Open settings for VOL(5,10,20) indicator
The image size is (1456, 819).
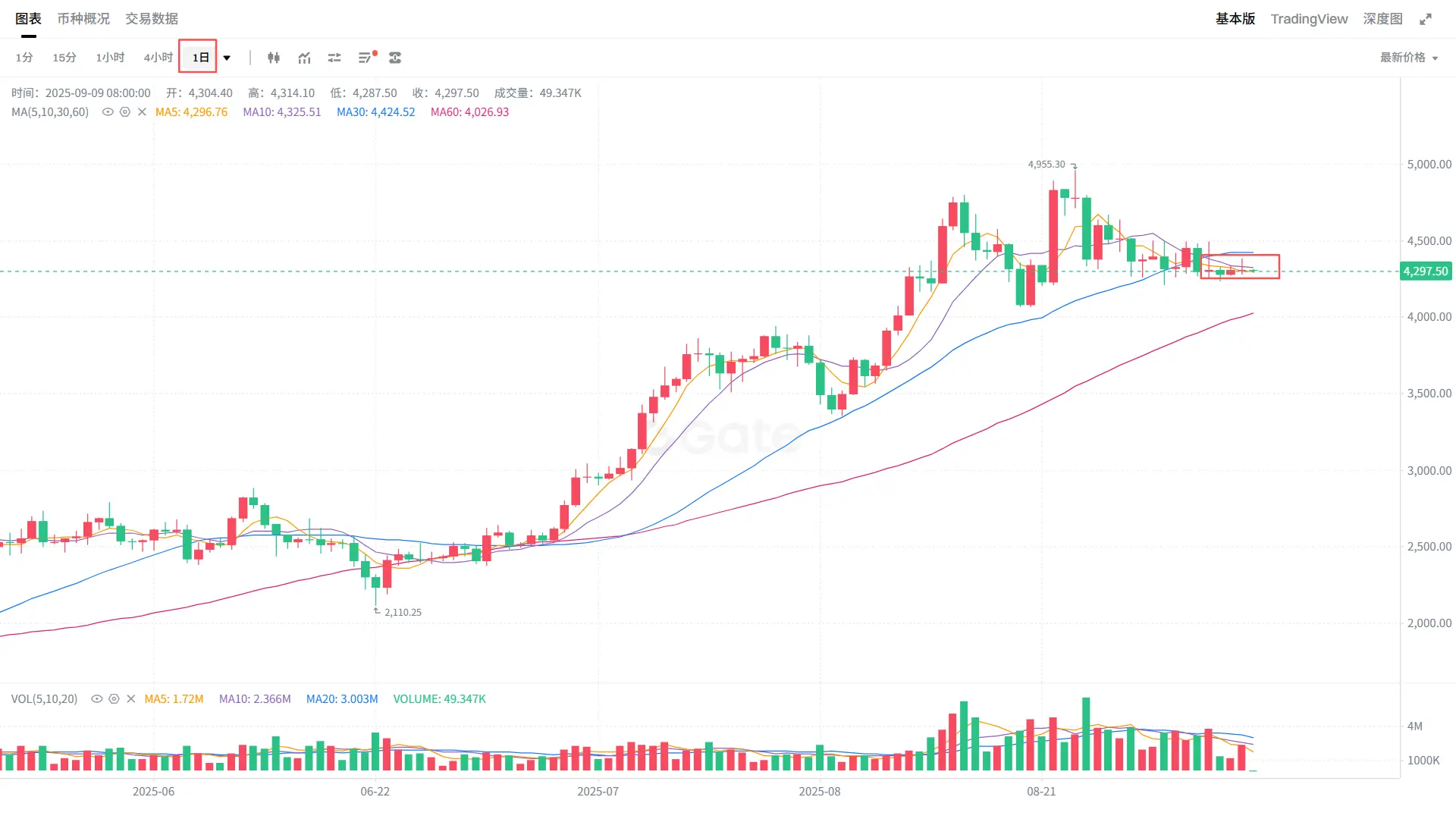pos(114,699)
